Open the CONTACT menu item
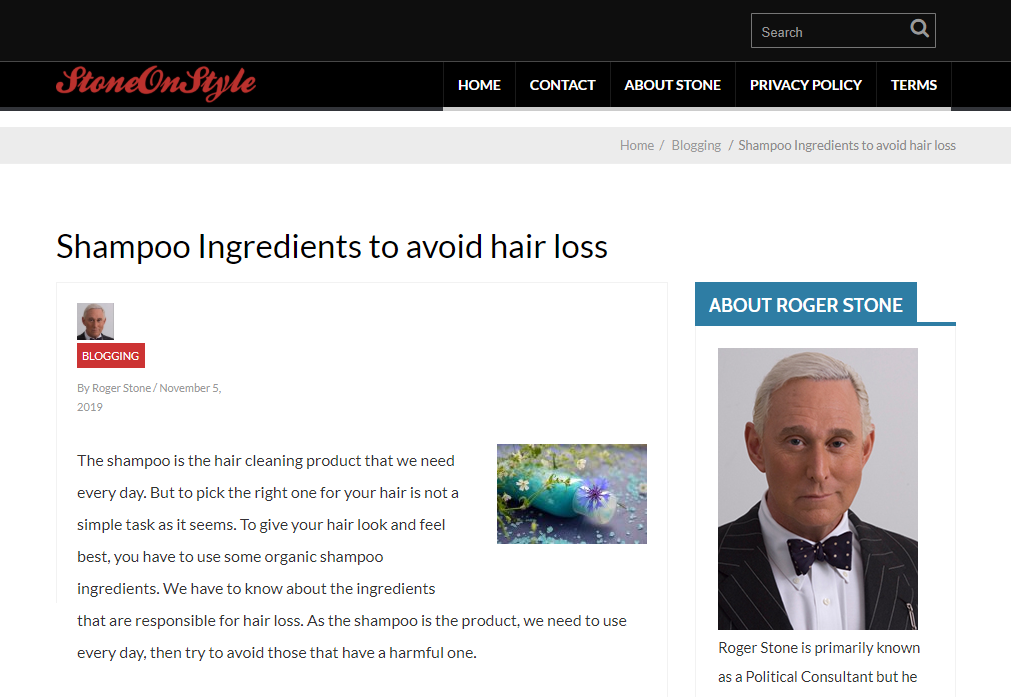This screenshot has height=697, width=1011. pyautogui.click(x=562, y=85)
